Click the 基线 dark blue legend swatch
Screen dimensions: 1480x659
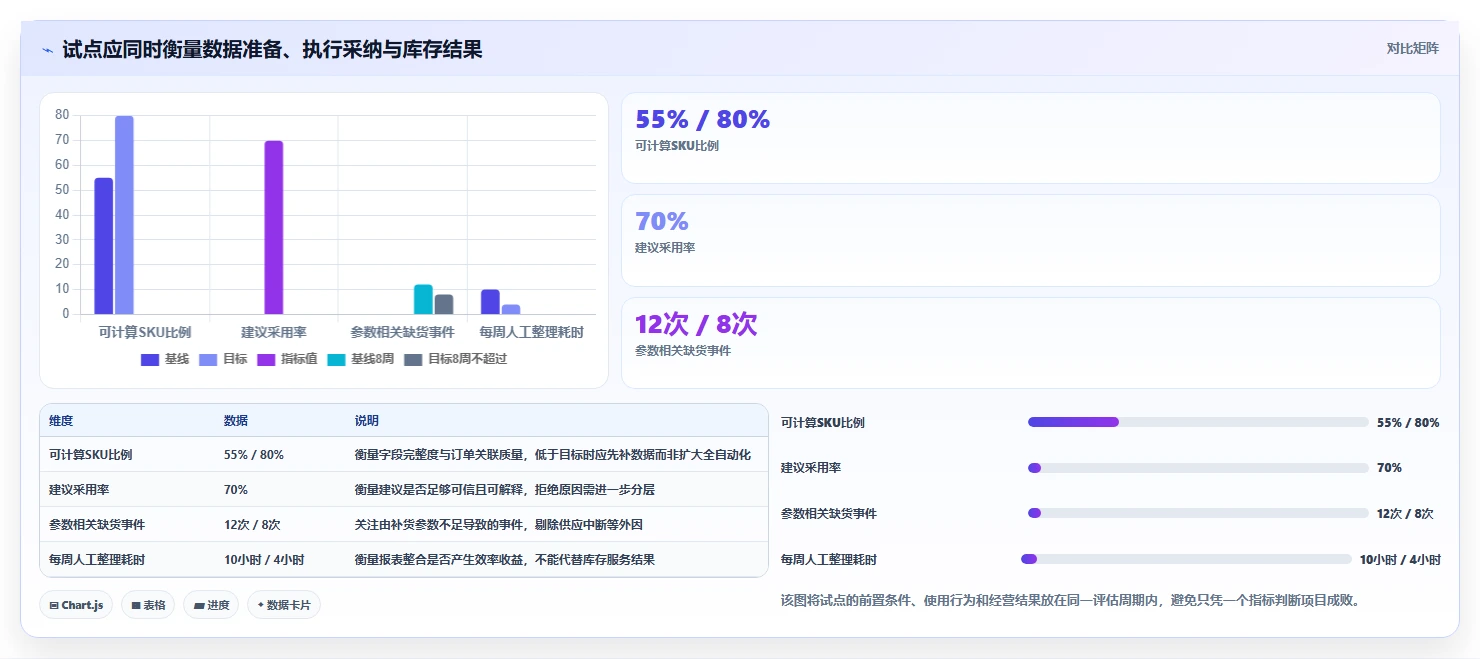point(150,359)
